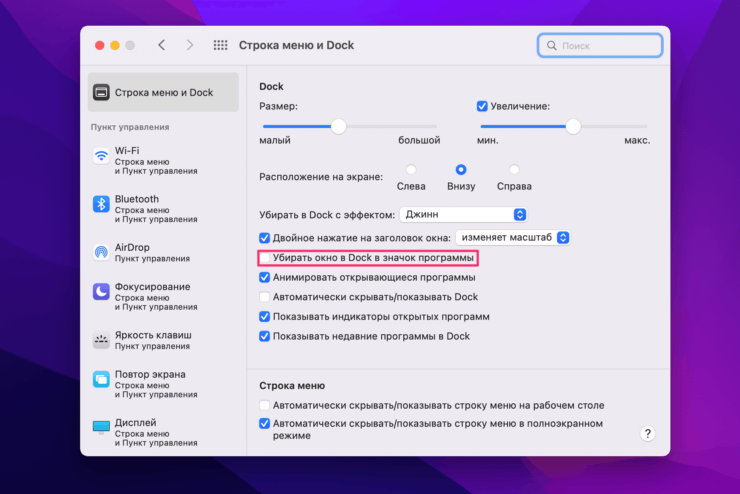Click the back navigation arrow
The height and width of the screenshot is (494, 740).
click(x=162, y=46)
